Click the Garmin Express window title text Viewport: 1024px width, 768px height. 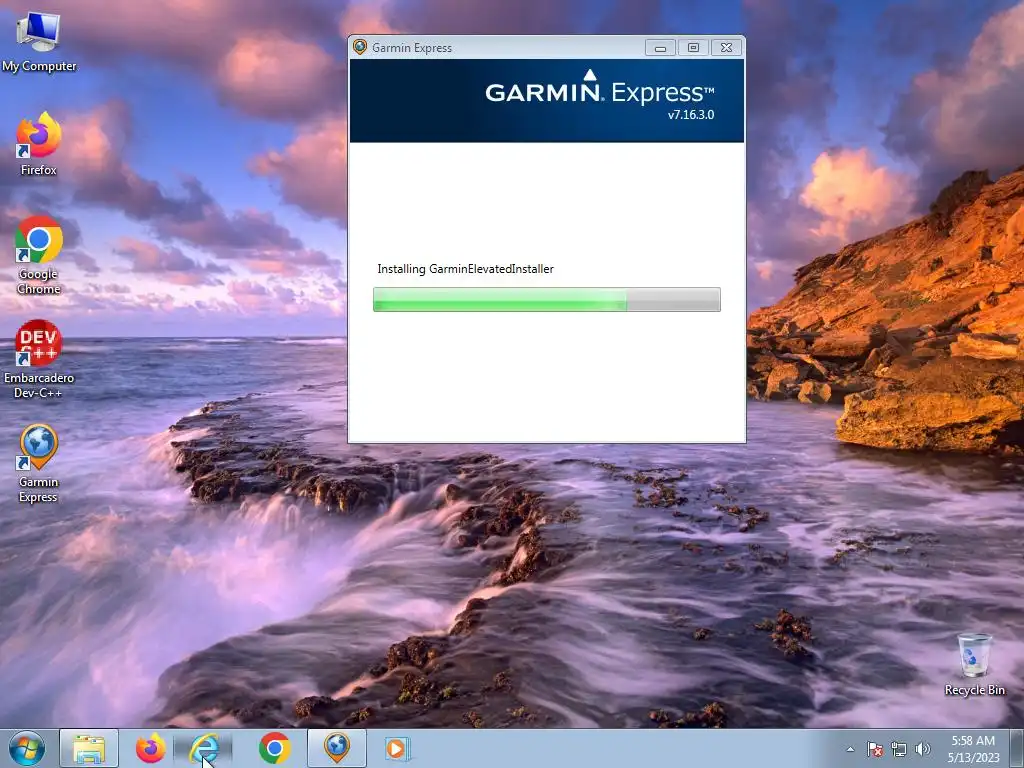[x=412, y=48]
